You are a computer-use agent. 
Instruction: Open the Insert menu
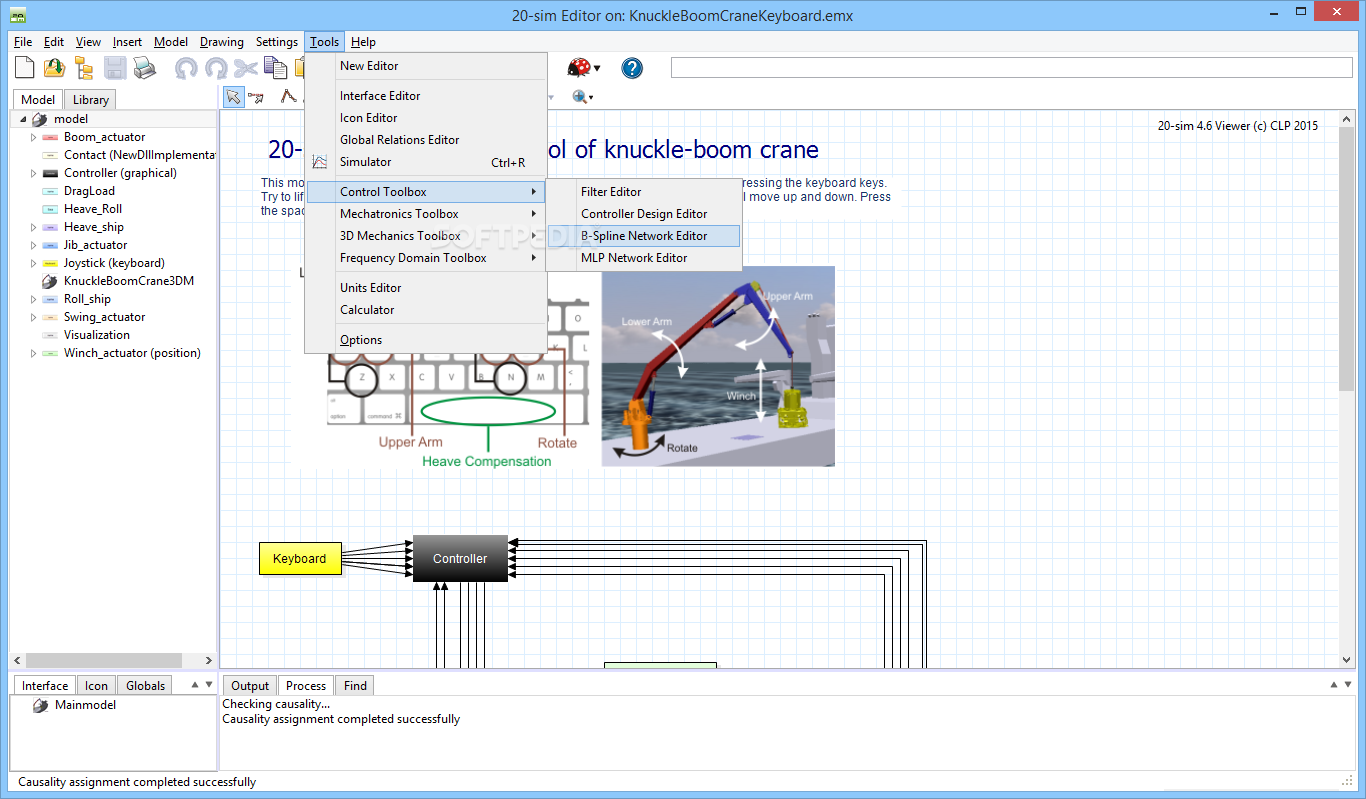(x=127, y=42)
